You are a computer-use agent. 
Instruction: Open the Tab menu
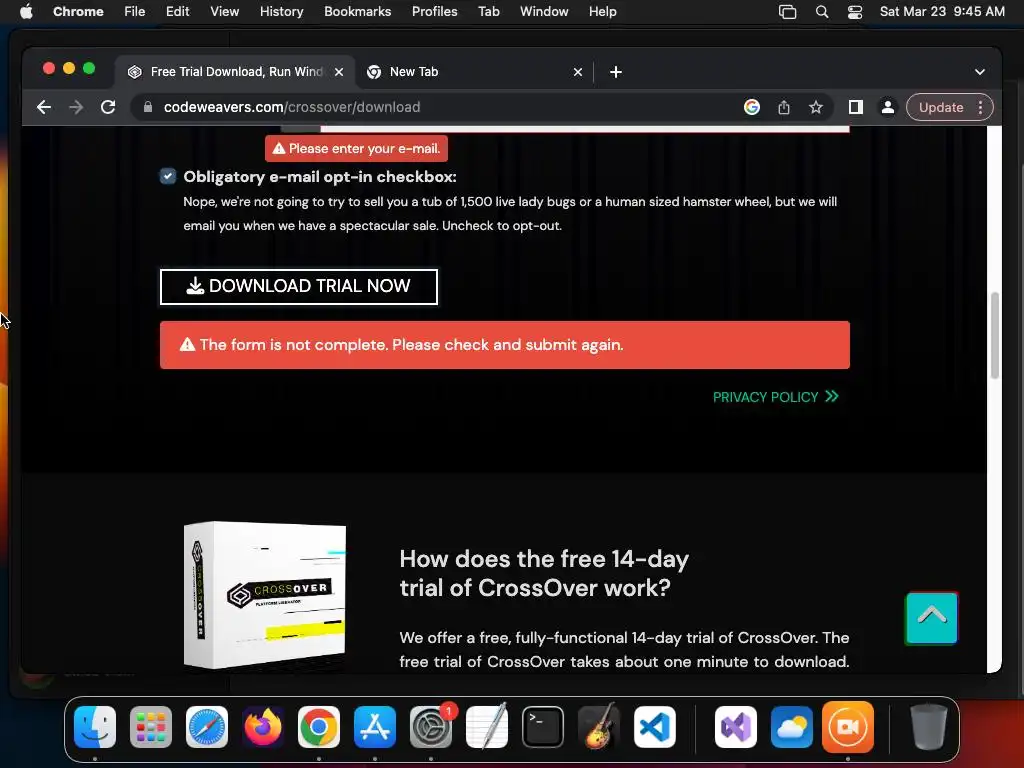pyautogui.click(x=488, y=11)
